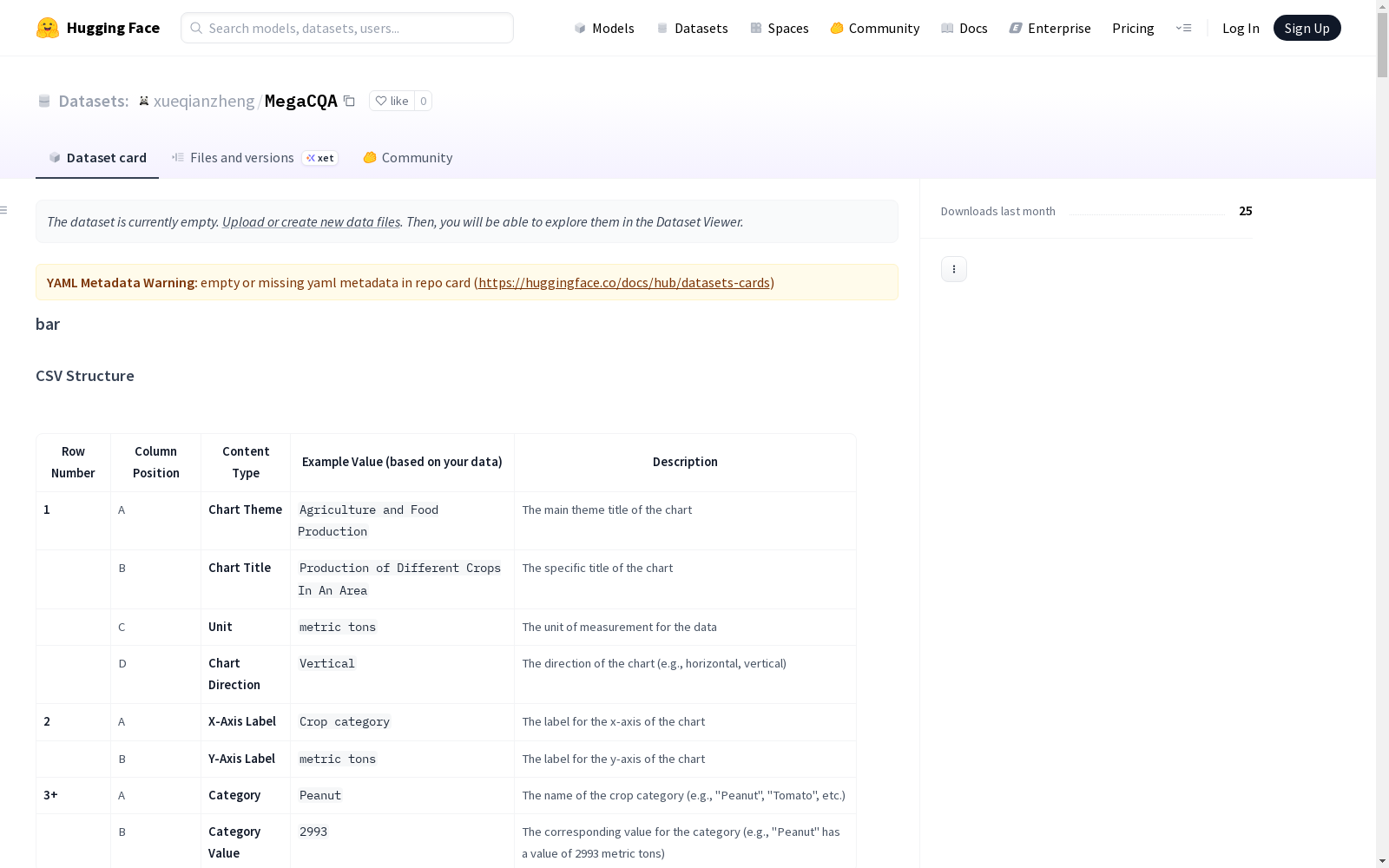Select the Agriculture and Food Production example value
The width and height of the screenshot is (1389, 868).
tap(368, 521)
